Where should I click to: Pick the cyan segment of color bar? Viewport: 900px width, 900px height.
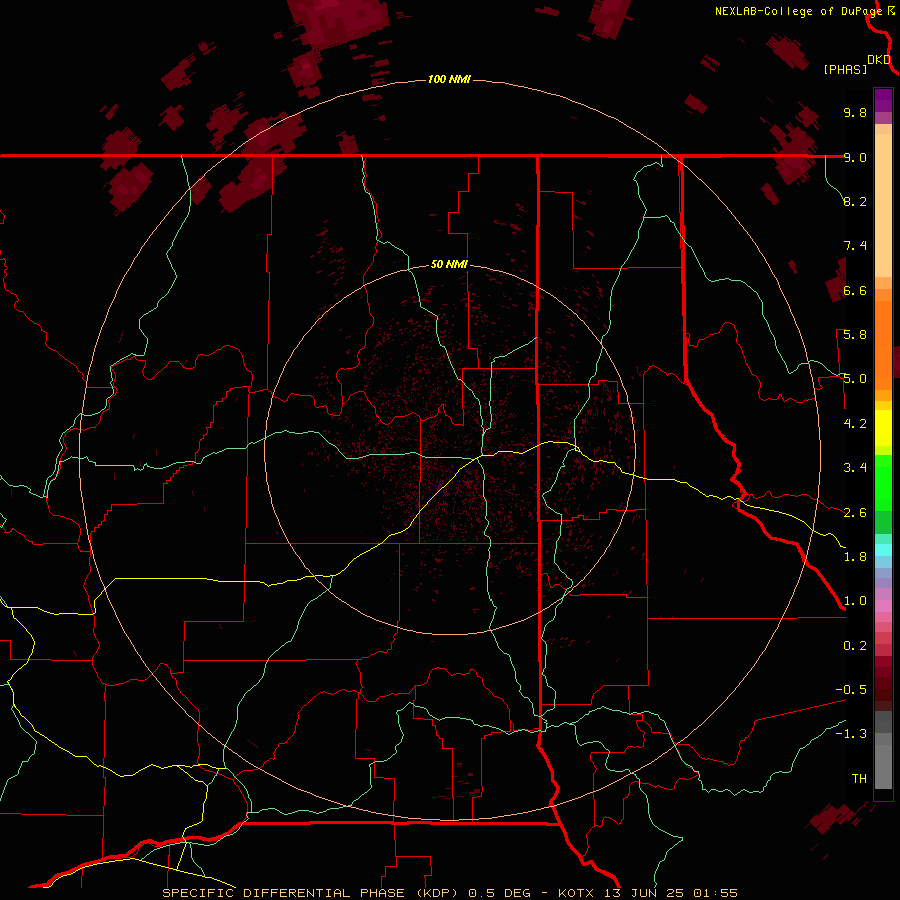point(883,550)
